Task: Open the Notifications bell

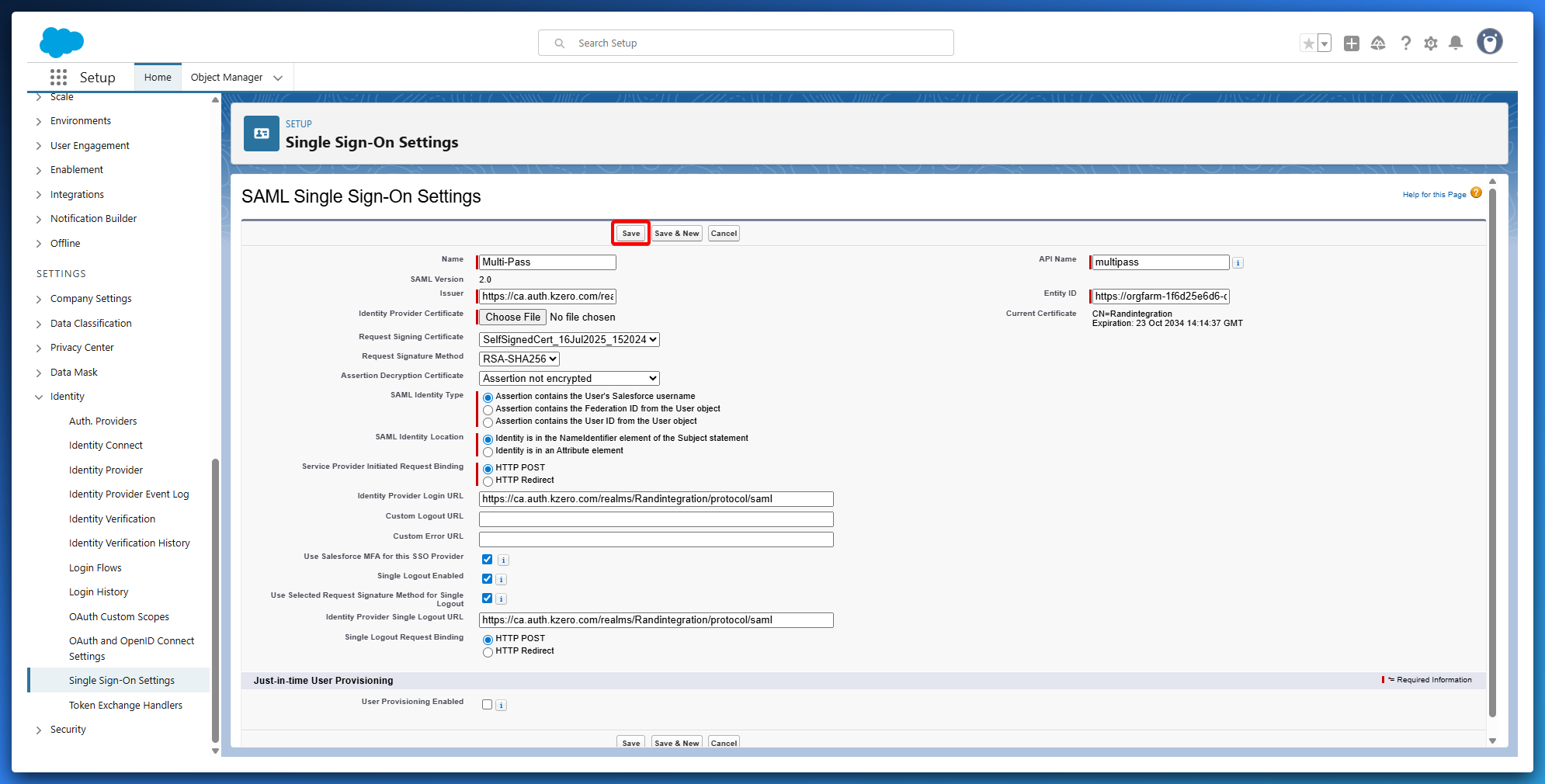Action: 1456,43
